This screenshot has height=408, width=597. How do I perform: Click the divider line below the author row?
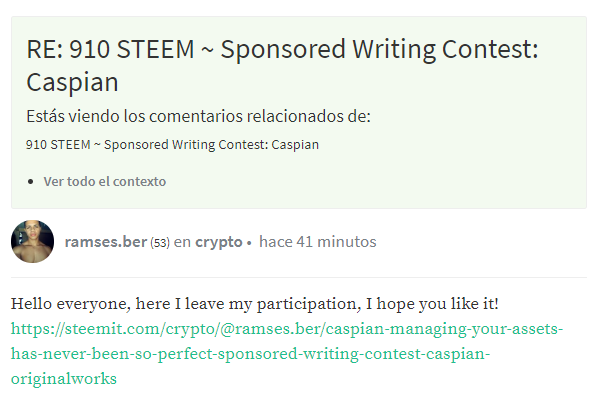click(298, 277)
